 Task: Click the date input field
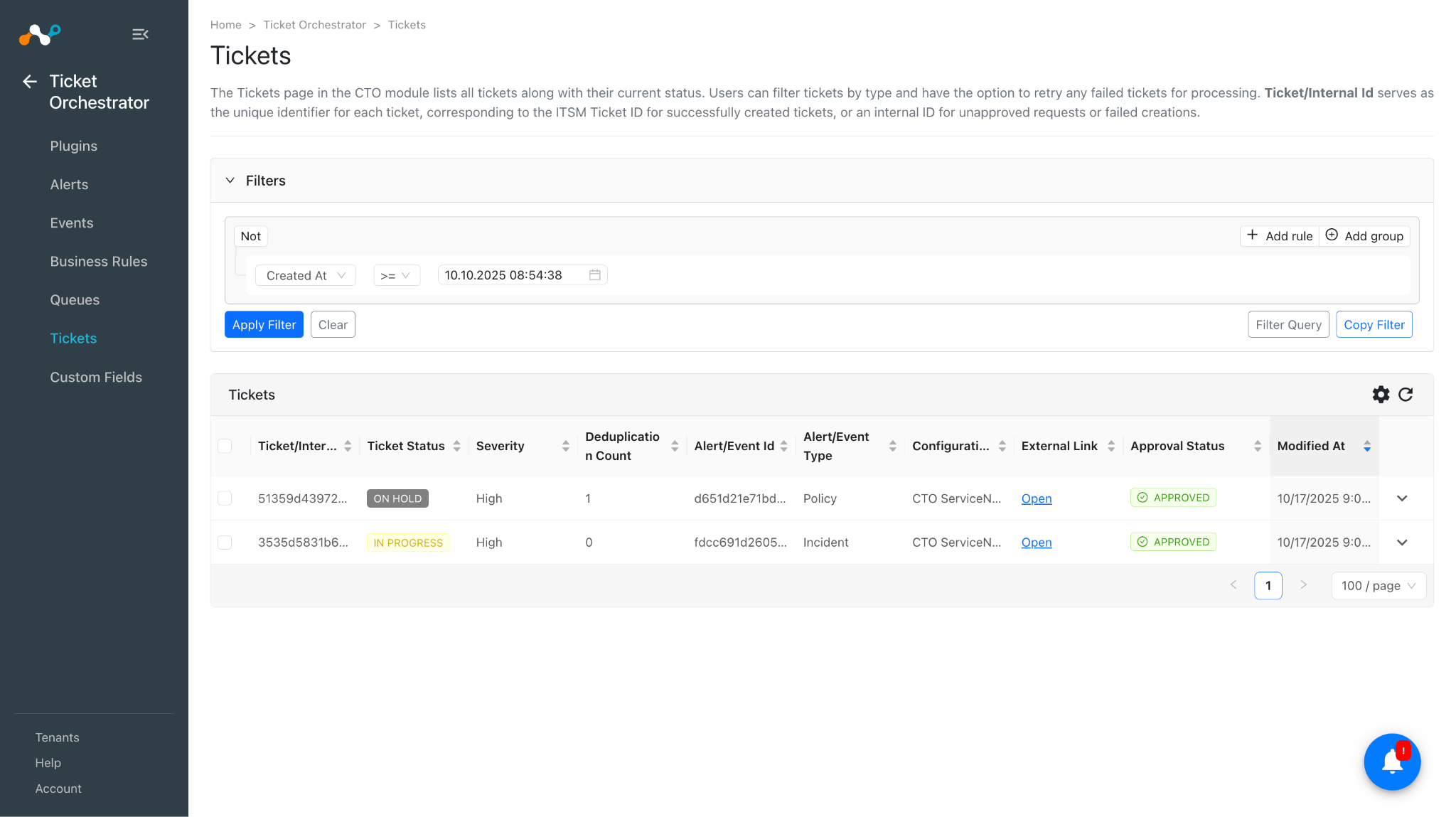coord(523,275)
